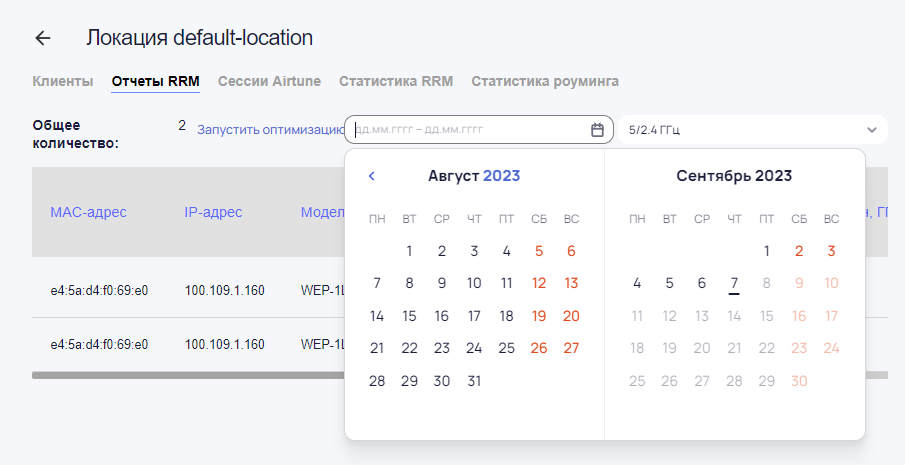This screenshot has height=465, width=905.
Task: Select August 15 in the calendar
Action: (409, 316)
